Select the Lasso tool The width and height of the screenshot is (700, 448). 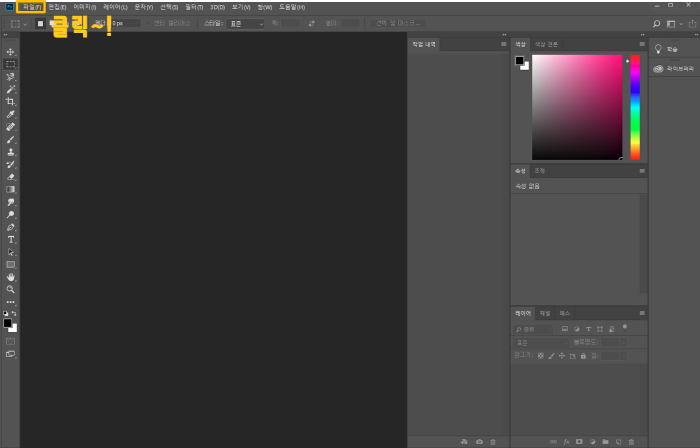(x=10, y=77)
